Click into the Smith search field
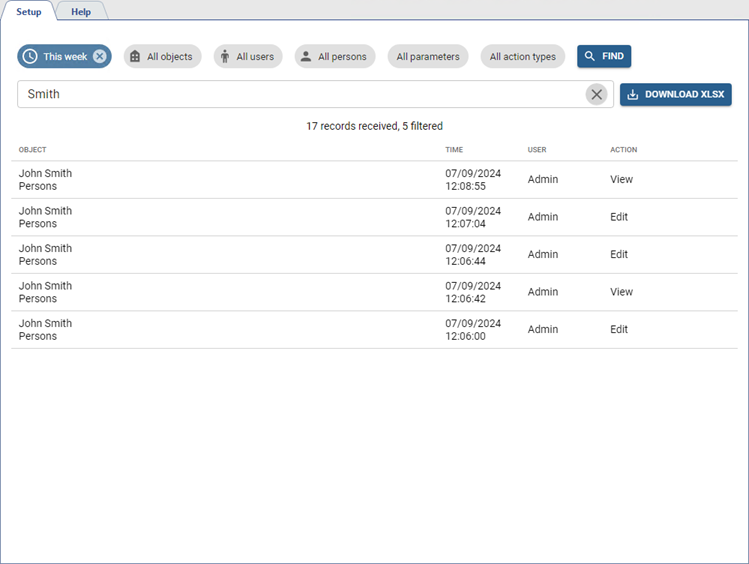This screenshot has height=564, width=749. pos(300,94)
